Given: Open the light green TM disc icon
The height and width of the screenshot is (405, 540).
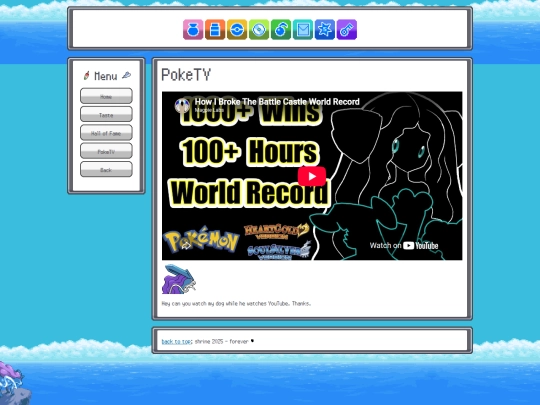Looking at the screenshot, I should [259, 30].
